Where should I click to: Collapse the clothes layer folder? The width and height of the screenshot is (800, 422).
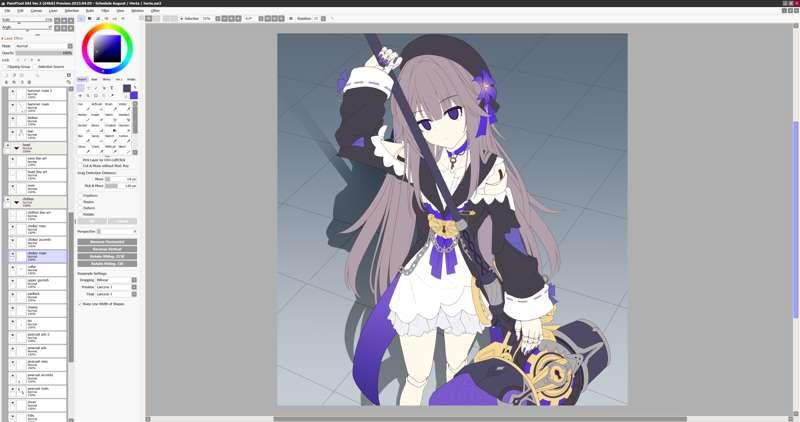click(x=16, y=202)
